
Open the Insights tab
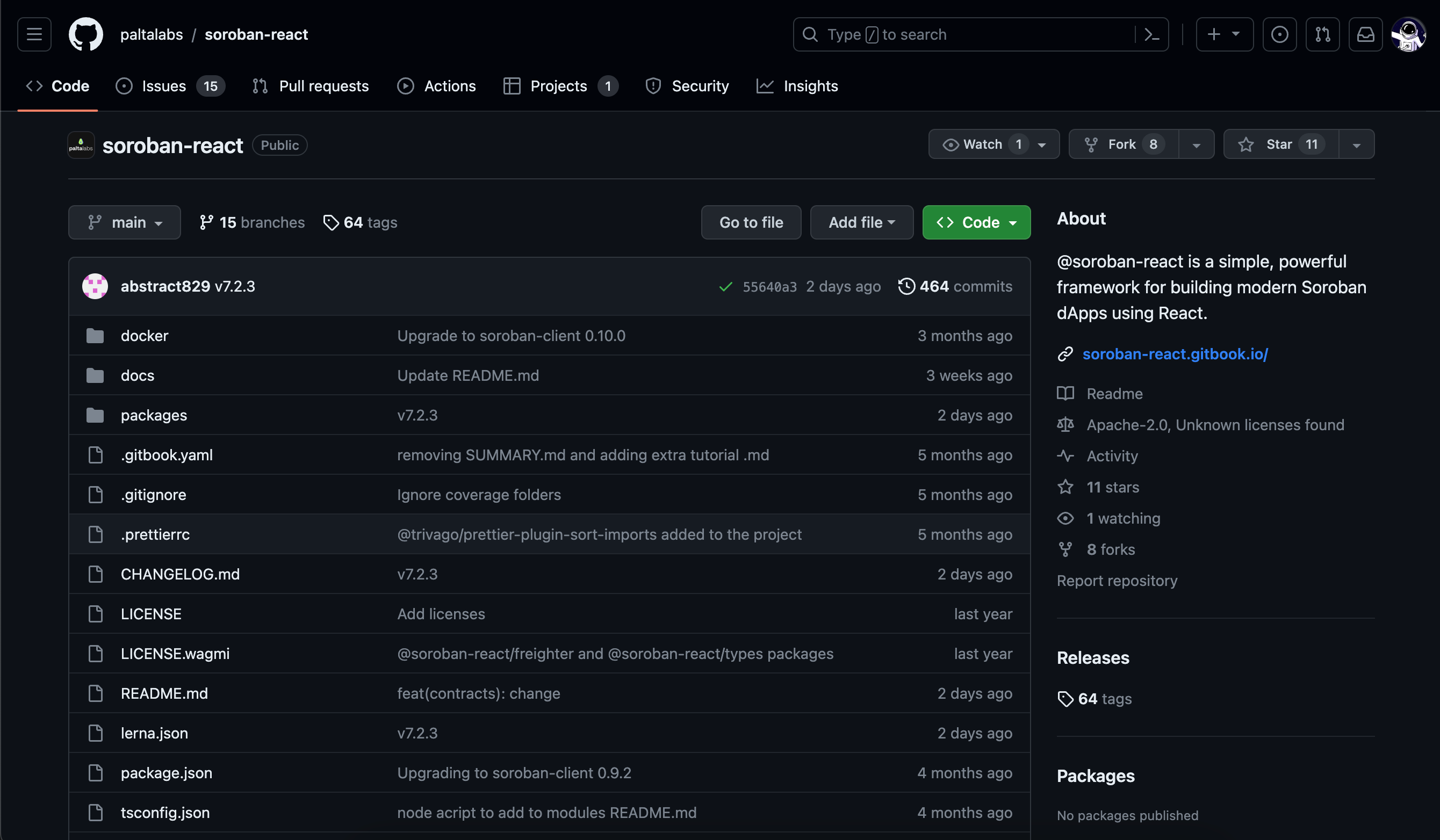pyautogui.click(x=797, y=86)
